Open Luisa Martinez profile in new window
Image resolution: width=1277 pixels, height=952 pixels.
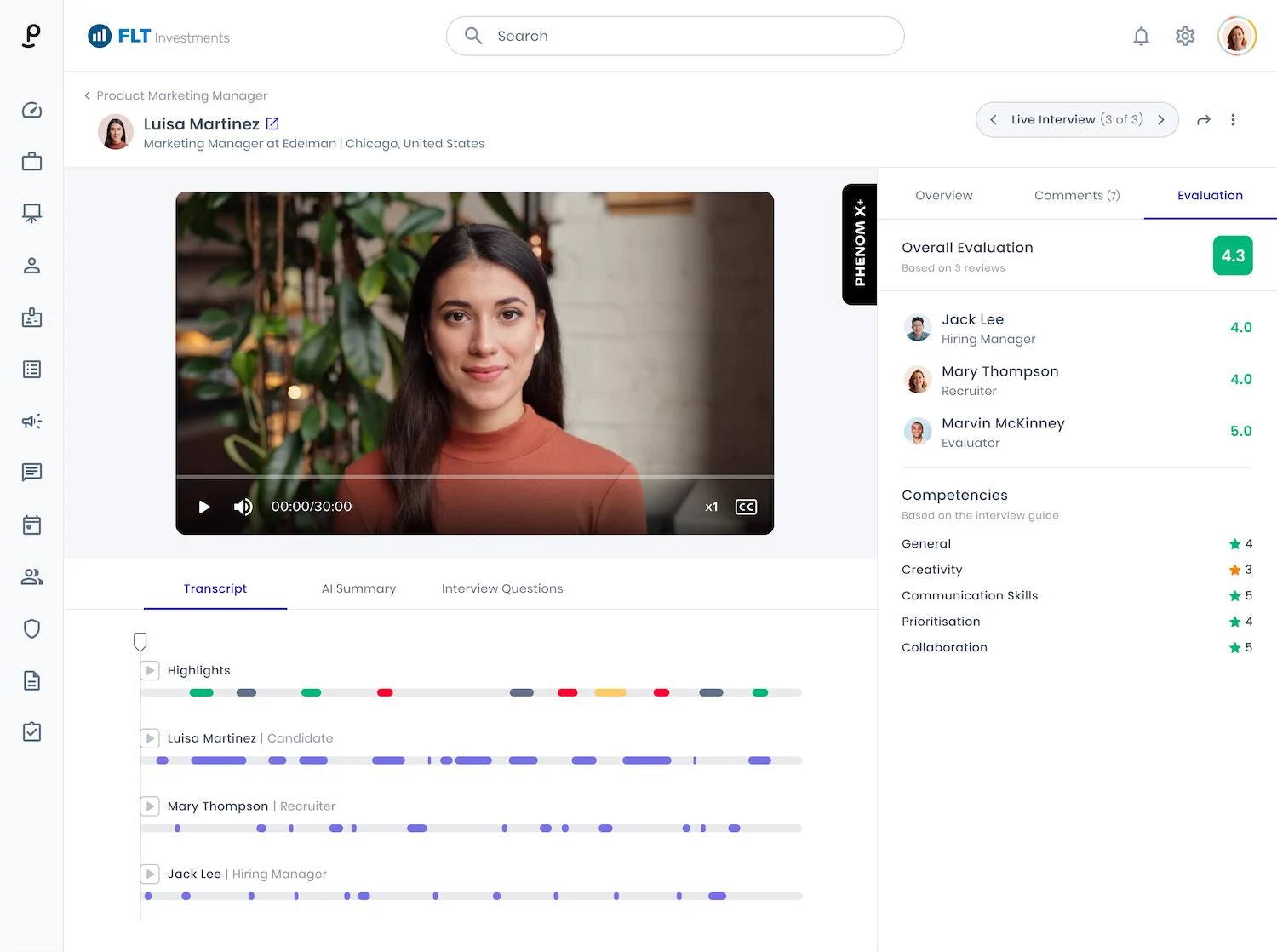coord(272,123)
